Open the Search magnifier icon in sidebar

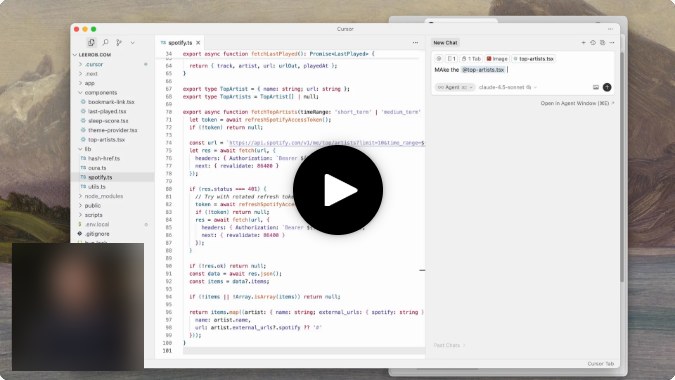click(x=105, y=43)
